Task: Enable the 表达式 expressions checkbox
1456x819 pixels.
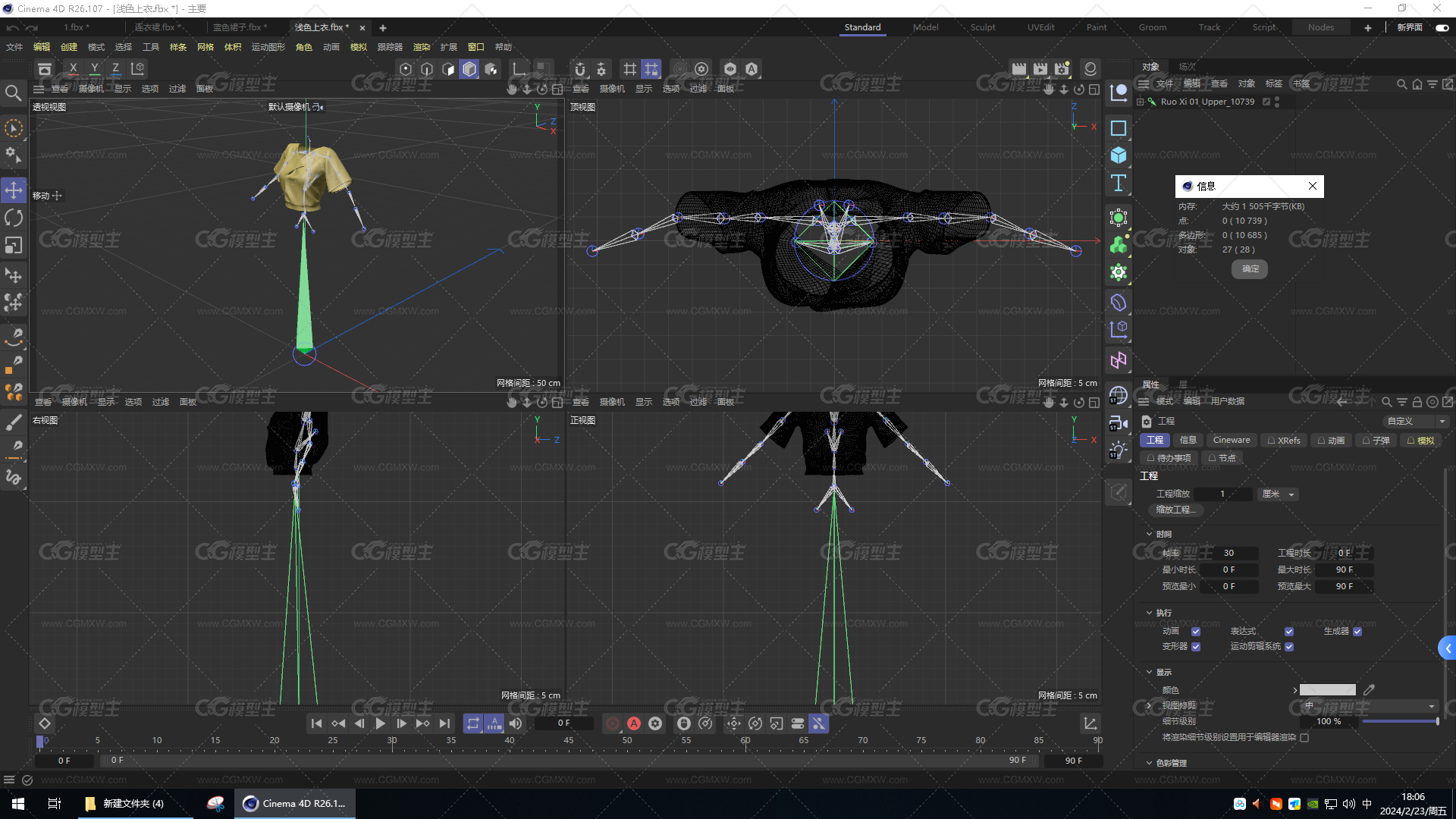Action: pos(1289,631)
